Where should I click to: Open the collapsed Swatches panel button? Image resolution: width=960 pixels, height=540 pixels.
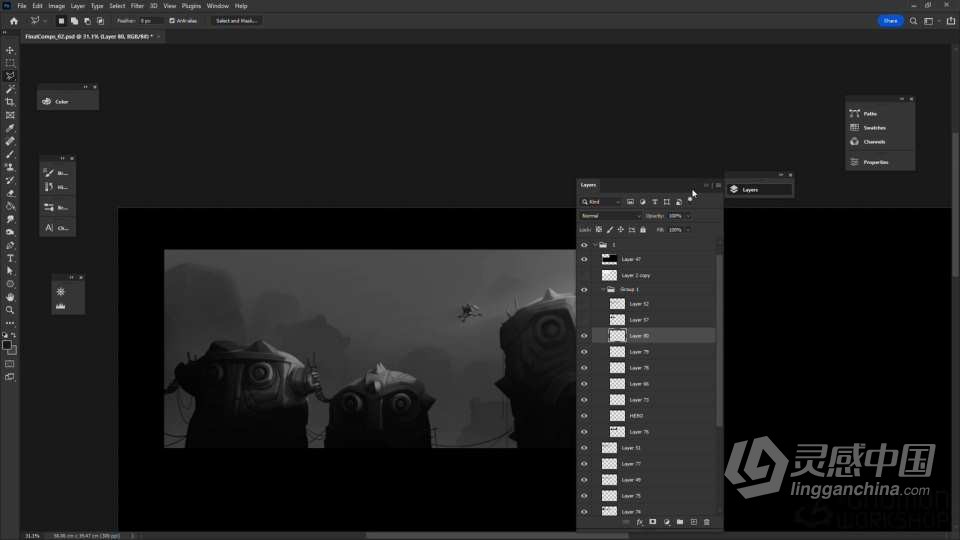880,128
